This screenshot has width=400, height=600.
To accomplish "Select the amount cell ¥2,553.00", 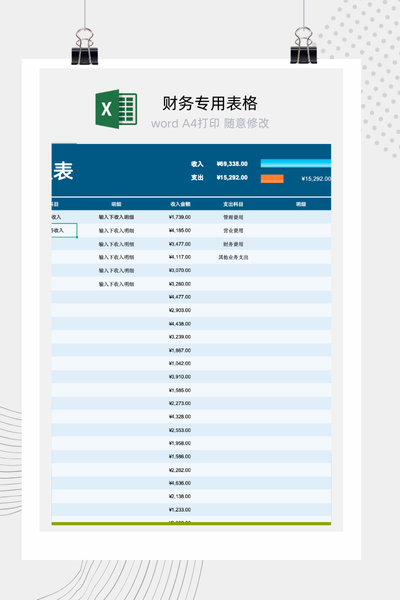I will click(x=180, y=430).
